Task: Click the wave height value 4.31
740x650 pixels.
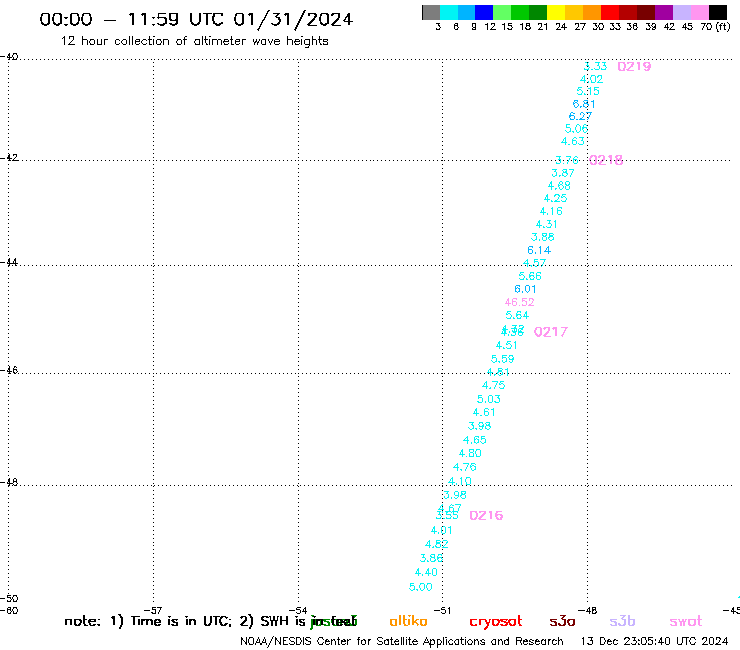Action: [547, 224]
